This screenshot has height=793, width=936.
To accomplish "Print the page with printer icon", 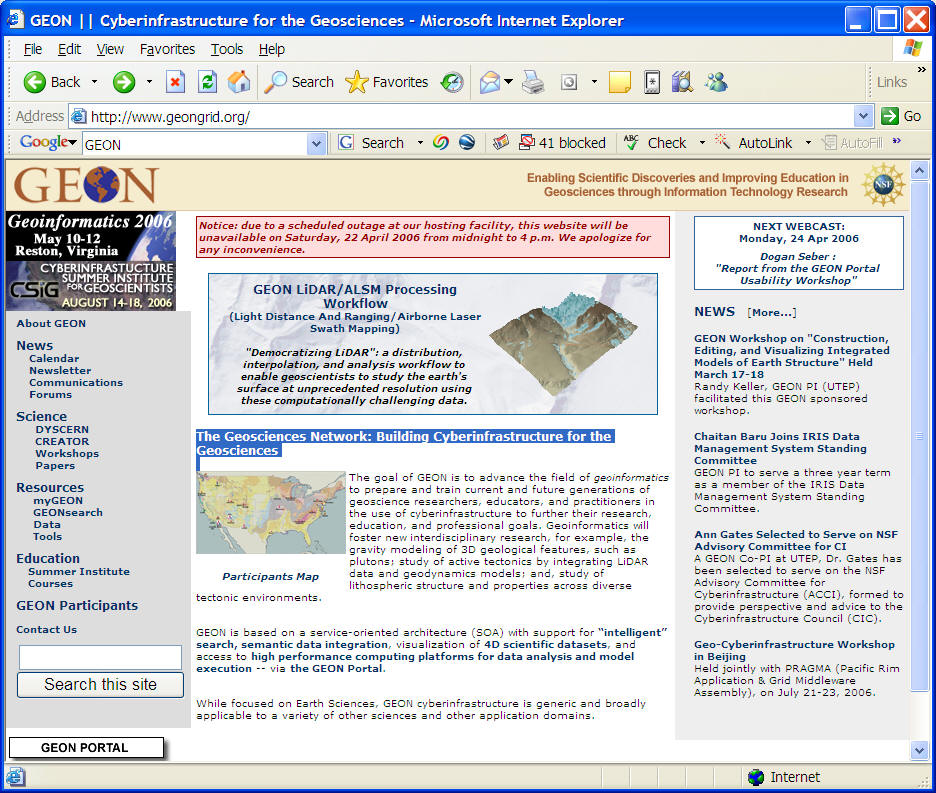I will click(532, 82).
